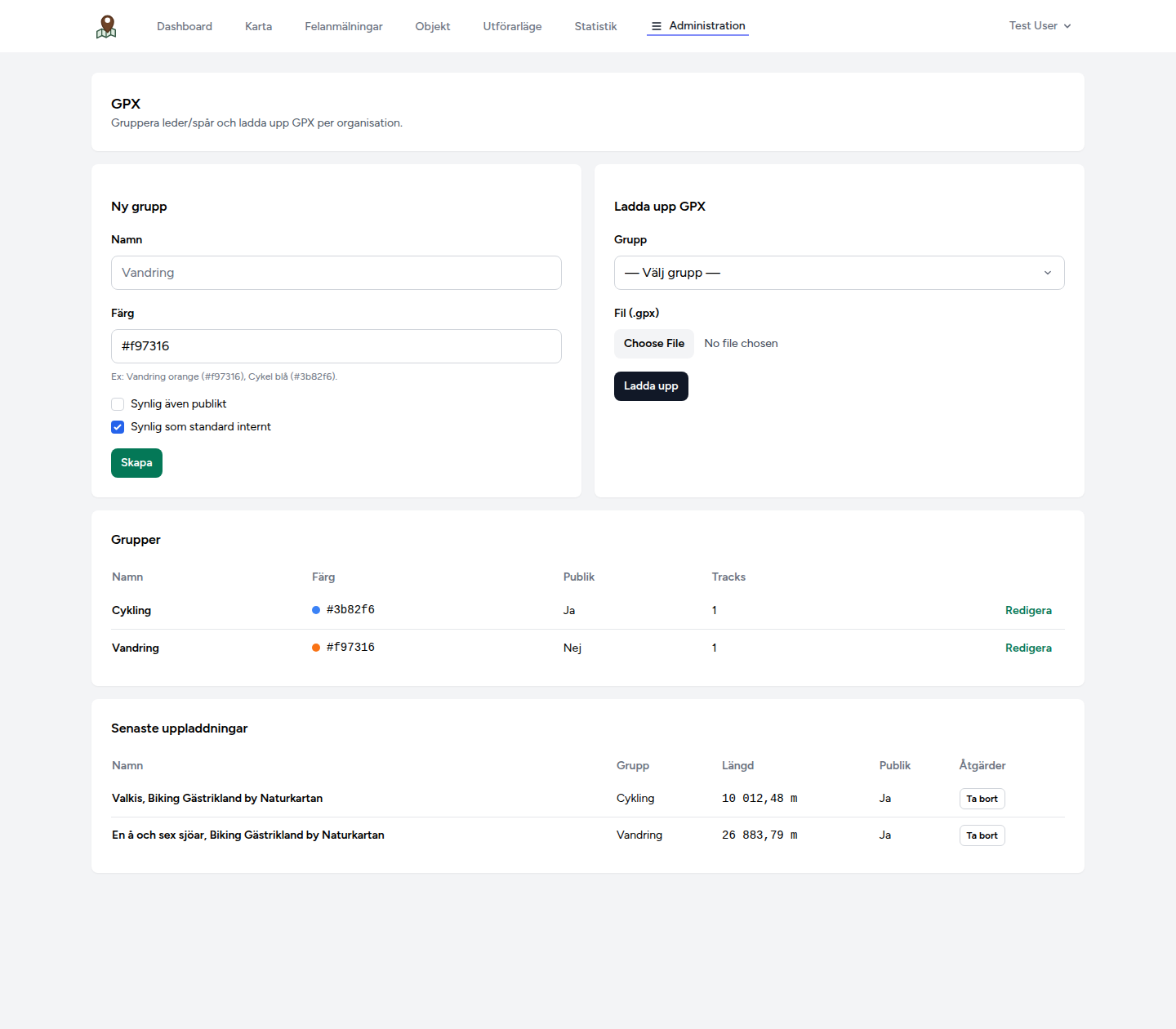Focus the Namn input field
The width and height of the screenshot is (1176, 1029).
point(336,273)
